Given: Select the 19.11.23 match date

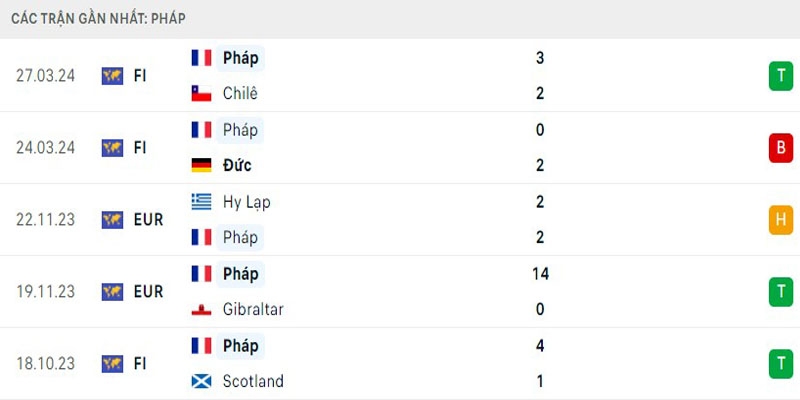Looking at the screenshot, I should (x=44, y=291).
